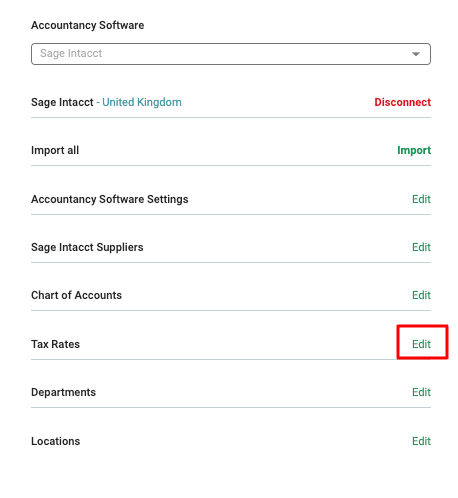Select the Chart of Accounts label
The image size is (458, 498).
pyautogui.click(x=76, y=295)
